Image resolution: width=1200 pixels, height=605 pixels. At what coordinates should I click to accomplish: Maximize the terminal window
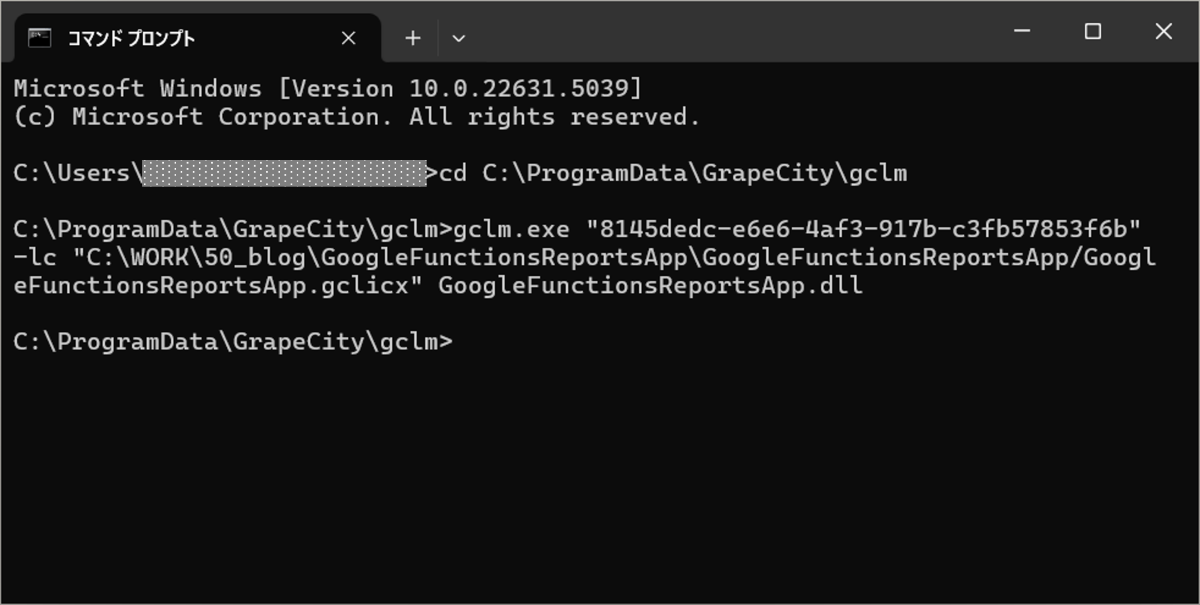1093,32
